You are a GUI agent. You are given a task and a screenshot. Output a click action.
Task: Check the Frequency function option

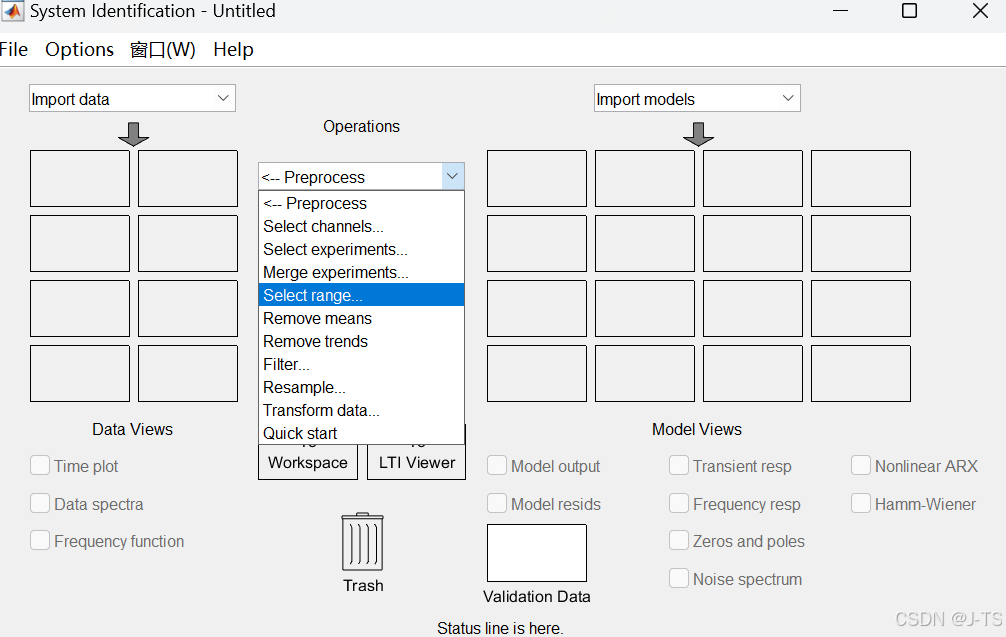[40, 540]
